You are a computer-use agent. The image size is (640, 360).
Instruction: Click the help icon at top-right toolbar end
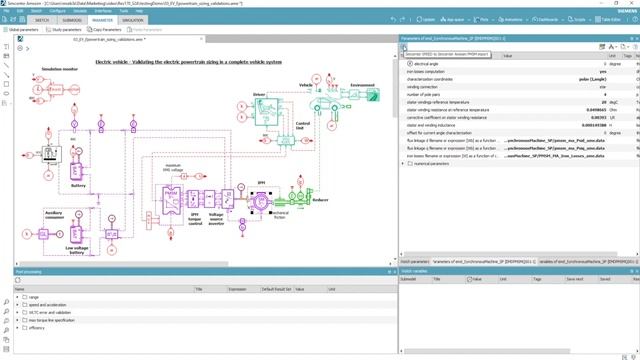pos(635,20)
